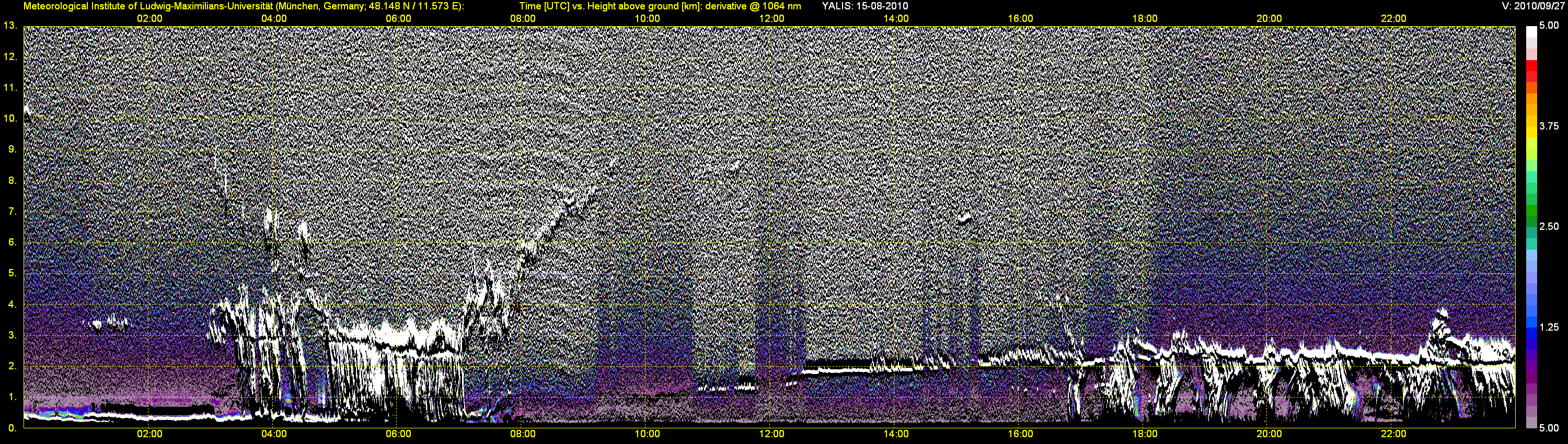Screen dimensions: 1568x444
Task: Pick the 12. km height axis label
Action: [x=10, y=56]
